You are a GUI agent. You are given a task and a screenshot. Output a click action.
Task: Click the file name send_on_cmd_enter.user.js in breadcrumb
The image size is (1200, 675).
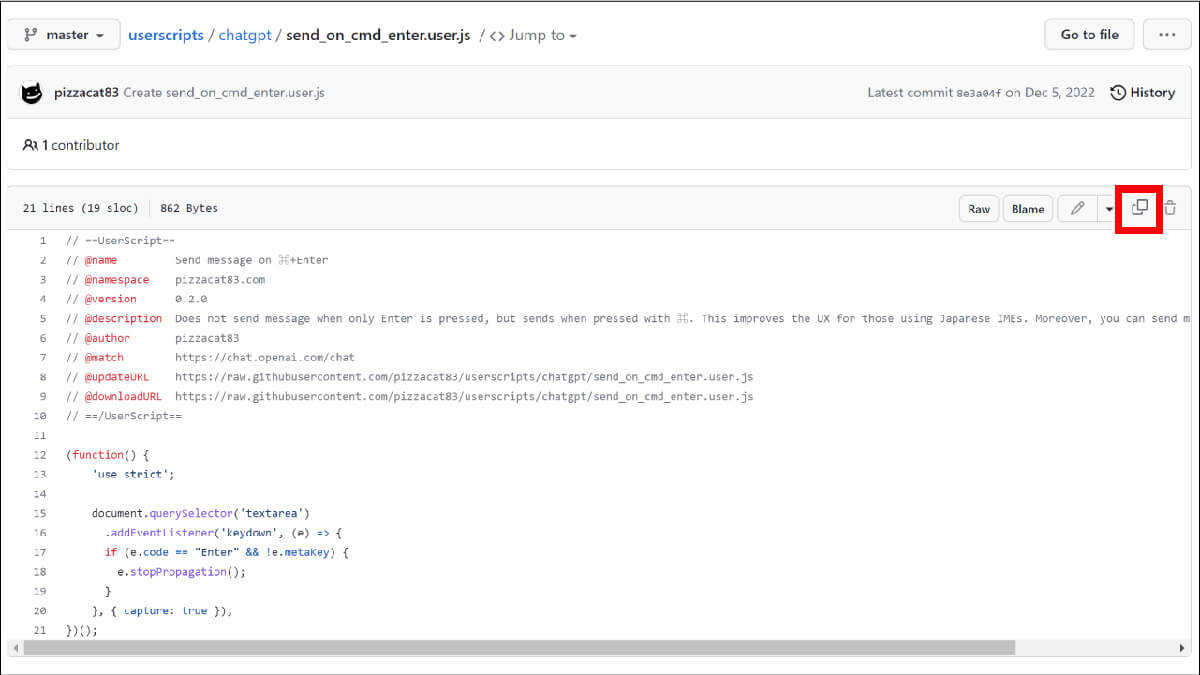378,35
